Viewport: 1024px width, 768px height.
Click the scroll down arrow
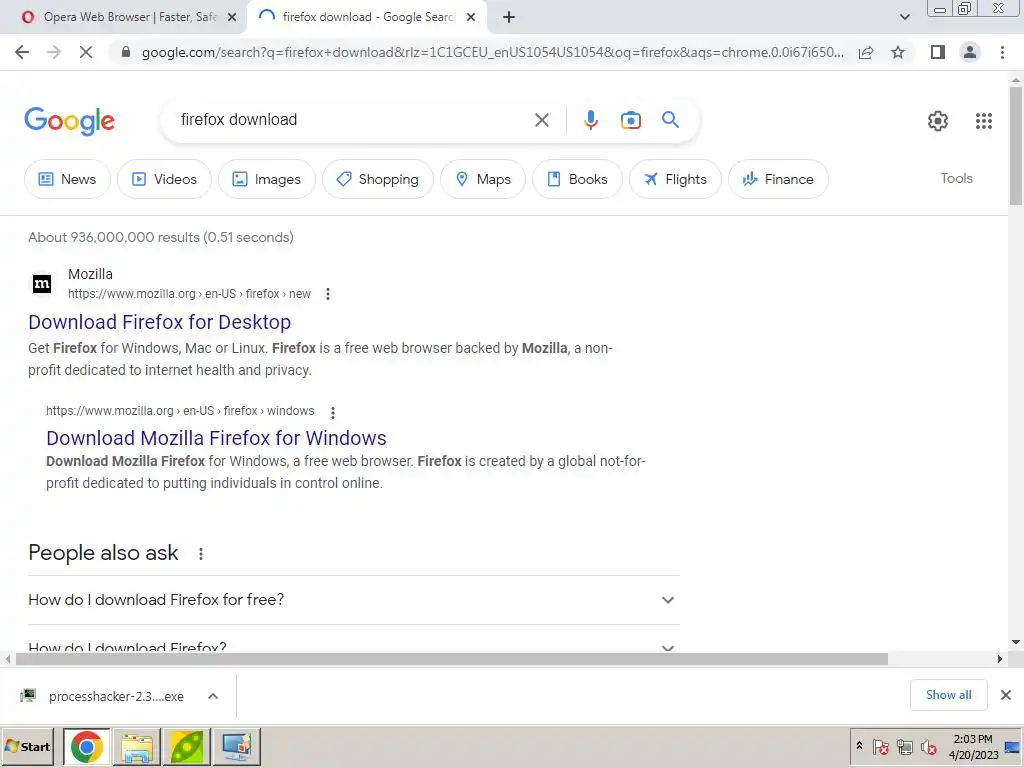[1016, 642]
